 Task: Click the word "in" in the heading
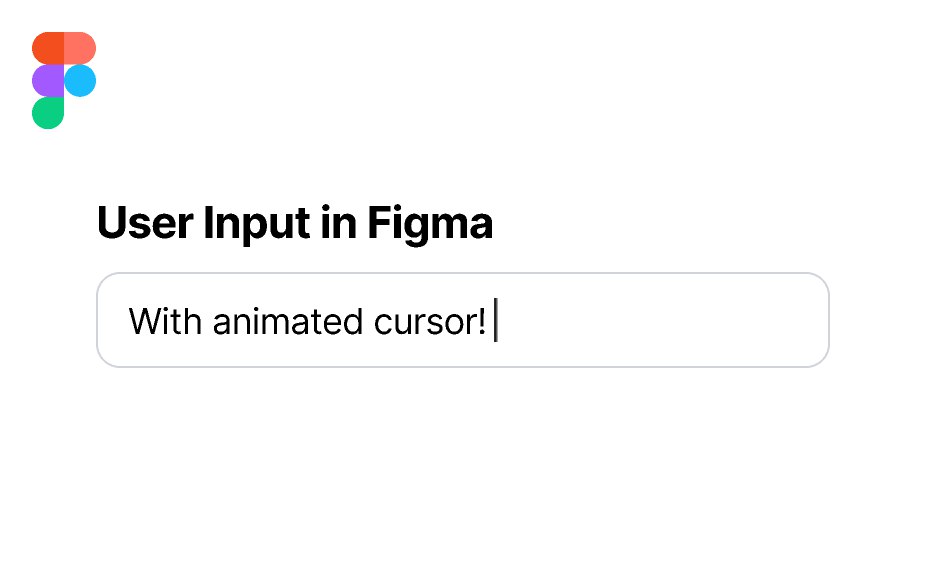tap(339, 222)
